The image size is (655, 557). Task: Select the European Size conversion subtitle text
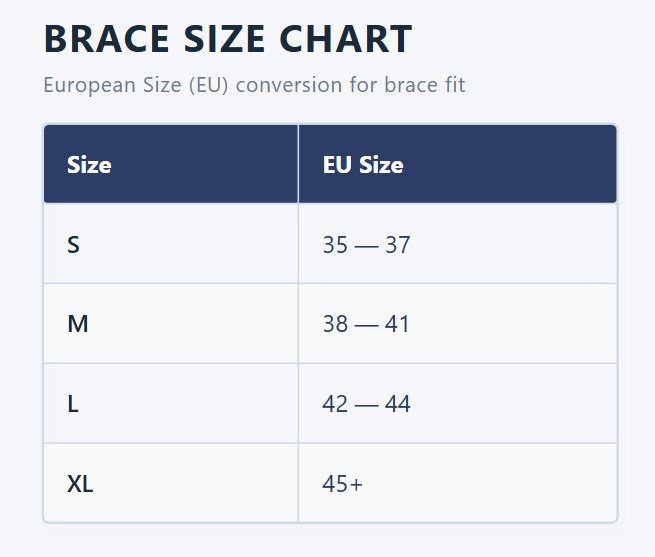[254, 85]
